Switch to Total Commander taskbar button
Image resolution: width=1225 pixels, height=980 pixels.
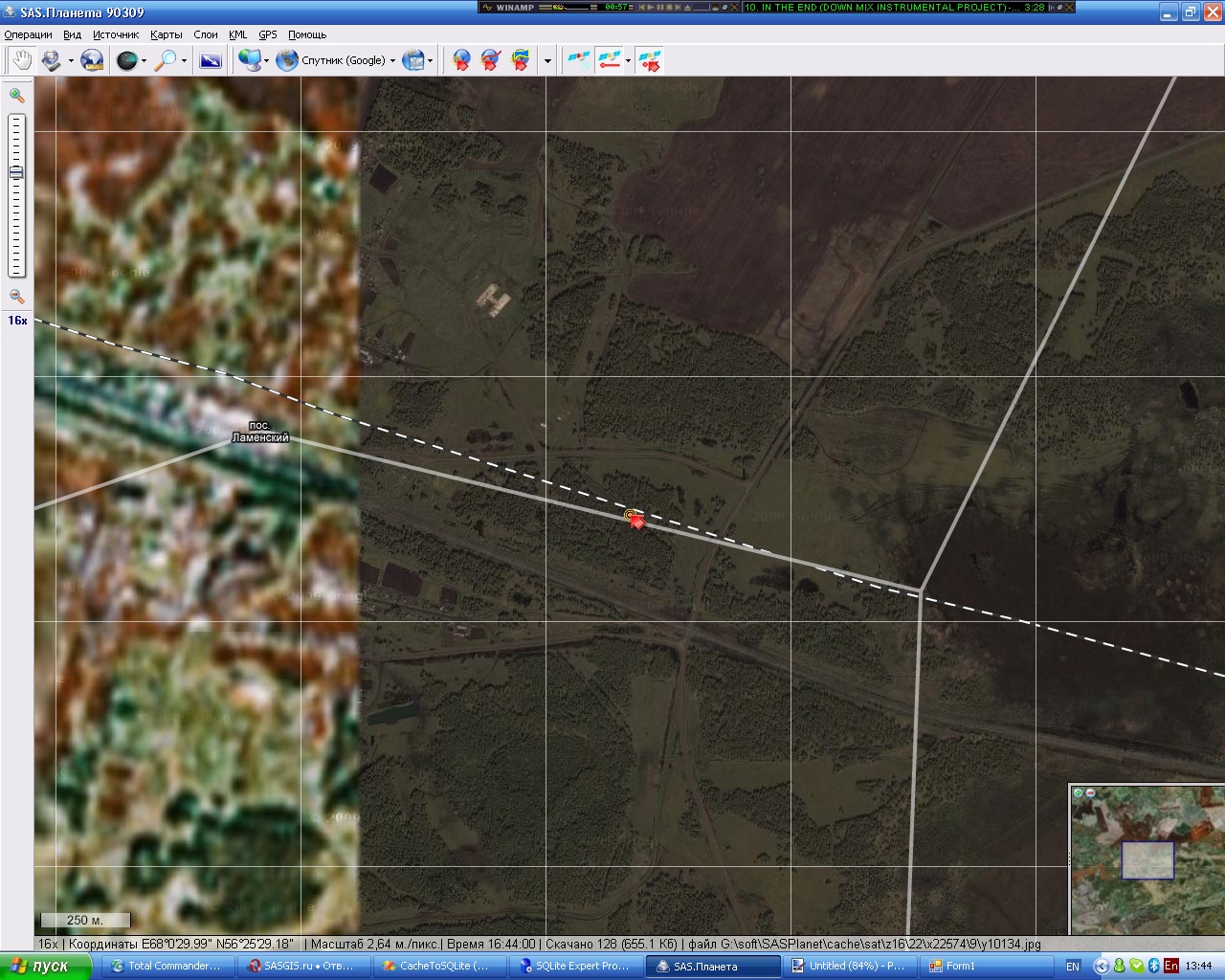click(x=166, y=966)
